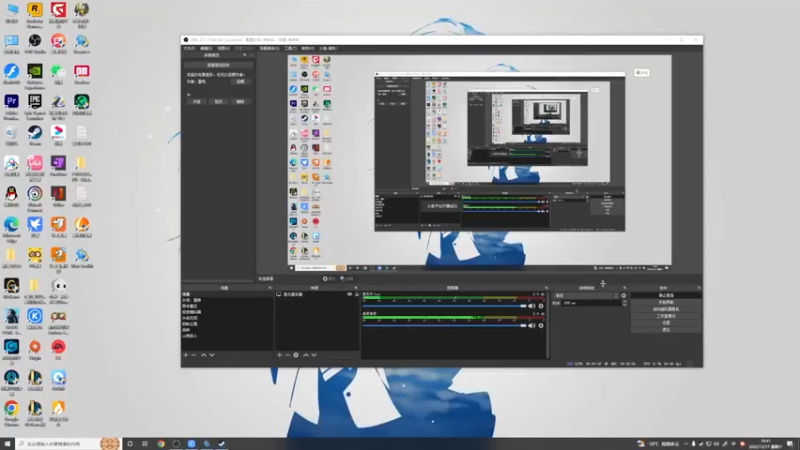The width and height of the screenshot is (800, 450).
Task: Click the Windows taskbar search box
Action: (x=68, y=444)
